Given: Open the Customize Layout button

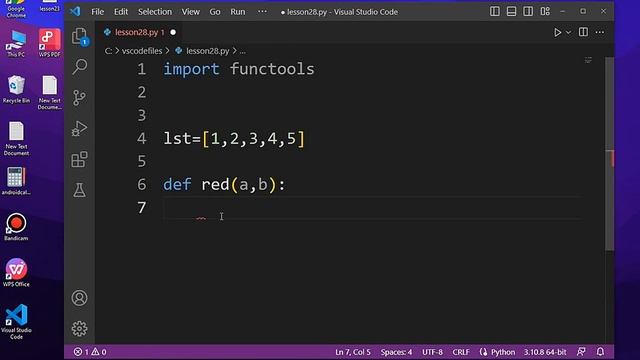Looking at the screenshot, I should (x=545, y=11).
